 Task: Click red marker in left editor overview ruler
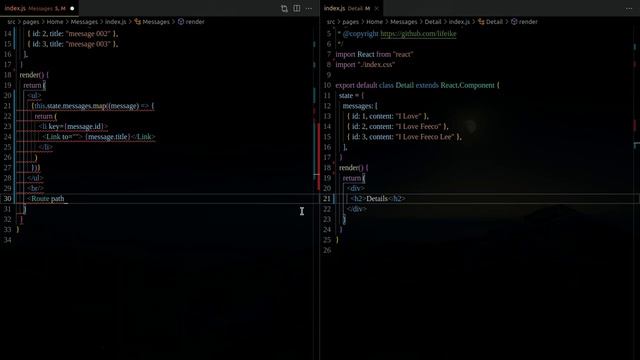(318, 156)
